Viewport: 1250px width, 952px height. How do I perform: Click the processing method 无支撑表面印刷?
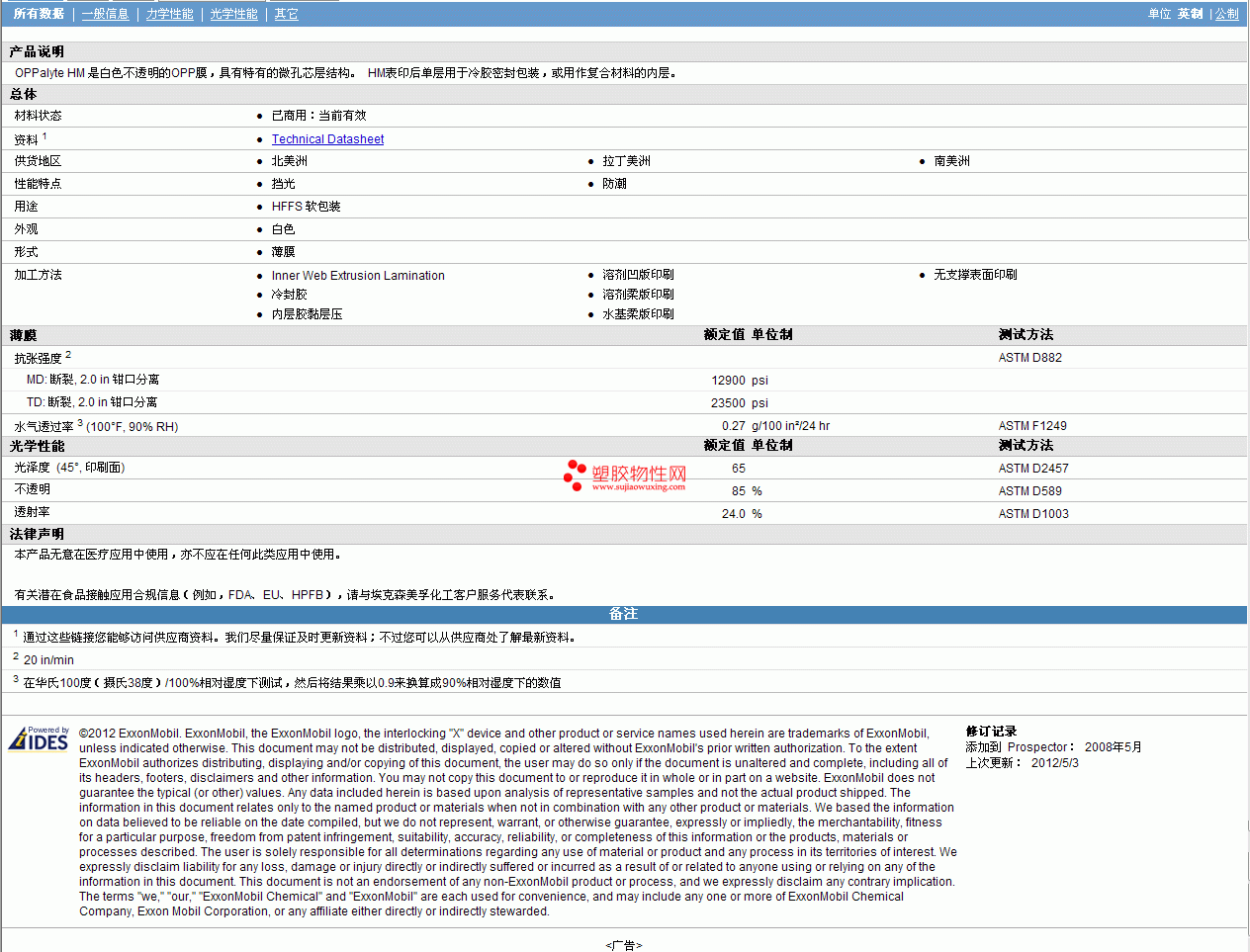[975, 275]
